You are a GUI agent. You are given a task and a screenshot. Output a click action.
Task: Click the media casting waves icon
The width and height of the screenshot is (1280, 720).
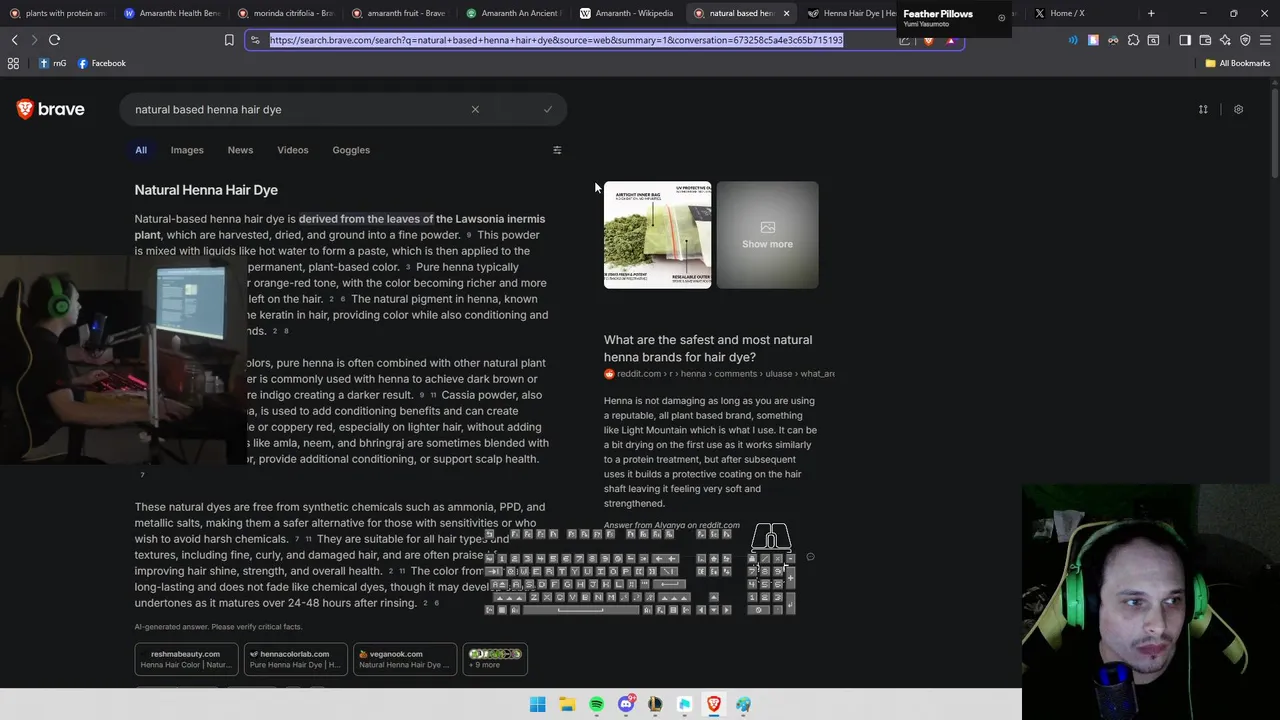1073,40
